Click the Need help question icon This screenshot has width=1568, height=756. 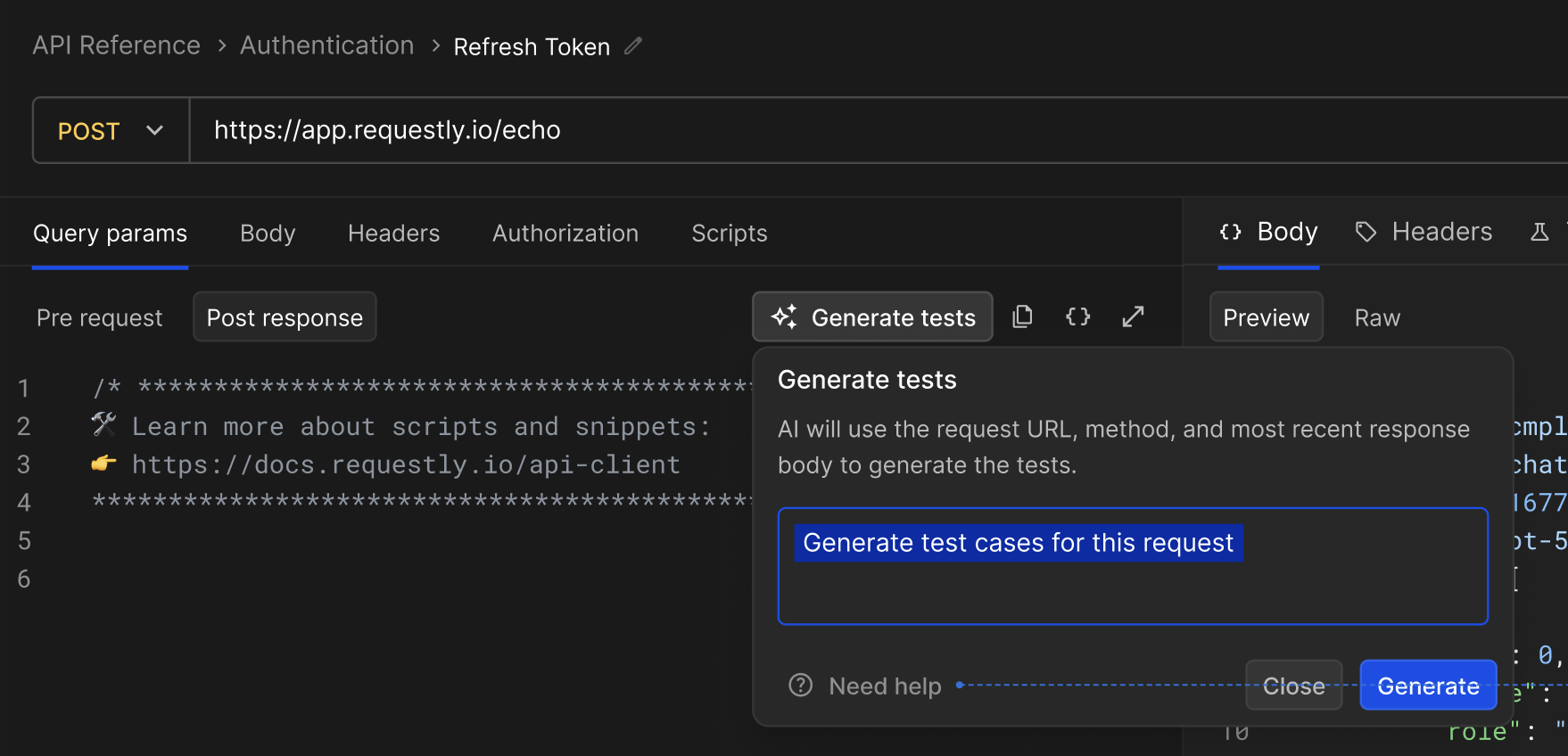tap(800, 686)
